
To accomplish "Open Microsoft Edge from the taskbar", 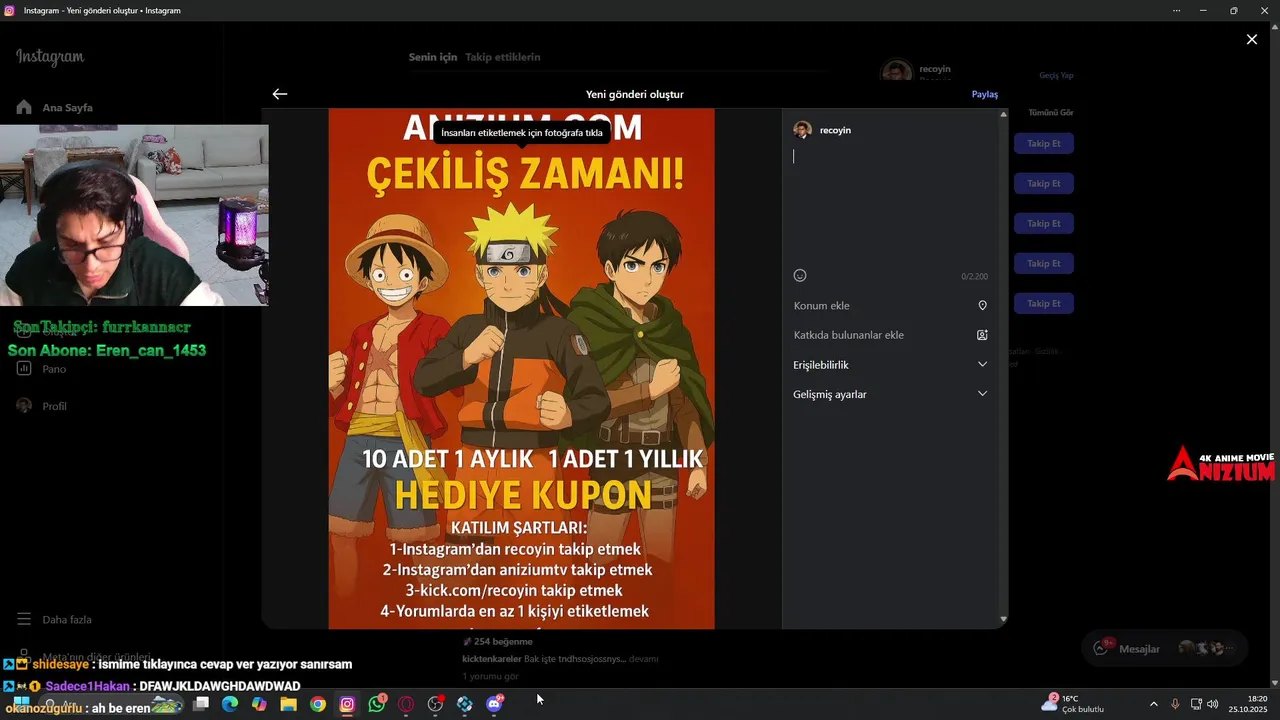I will click(x=230, y=704).
